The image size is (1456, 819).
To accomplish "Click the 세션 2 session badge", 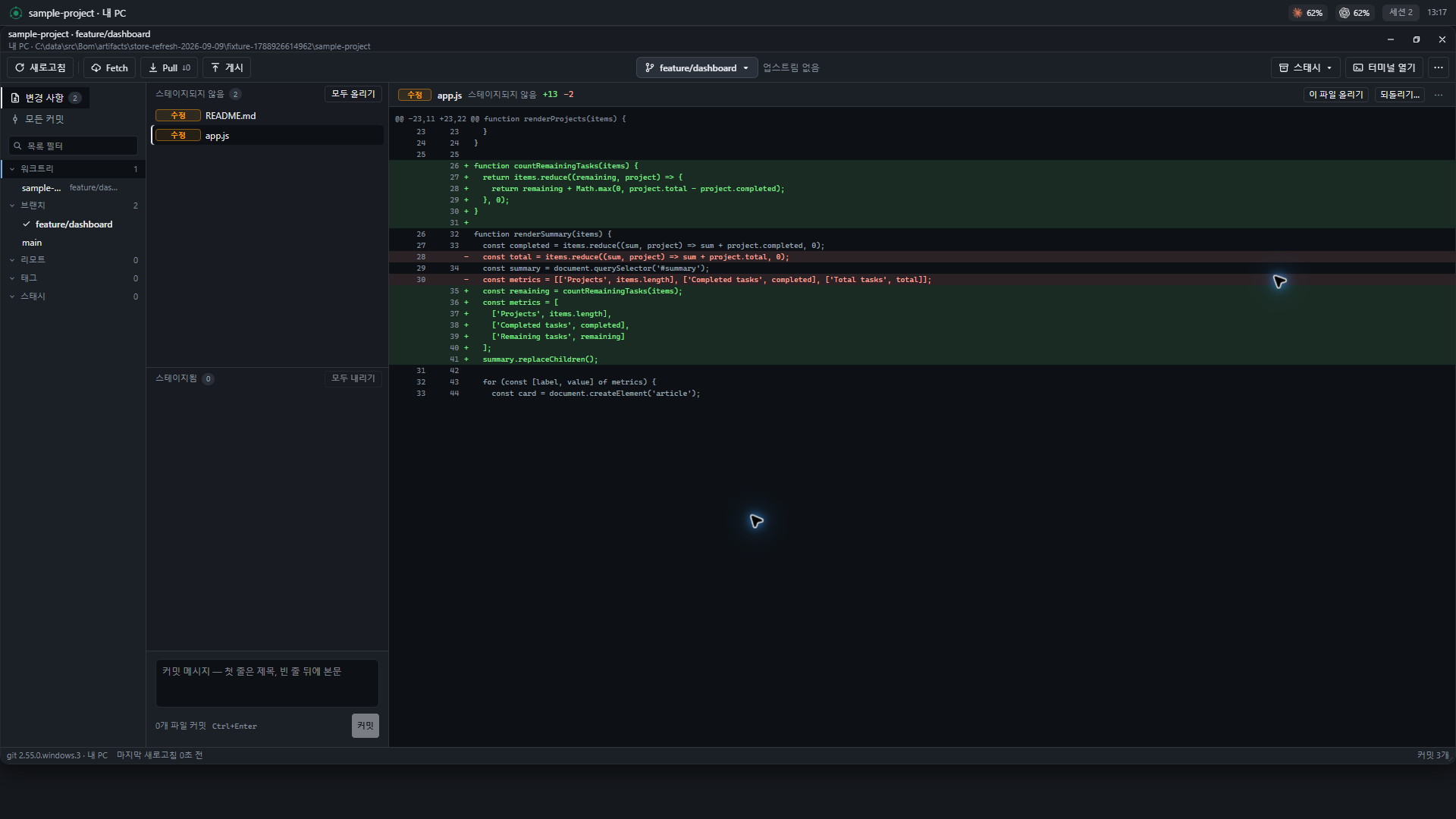I will (1400, 13).
